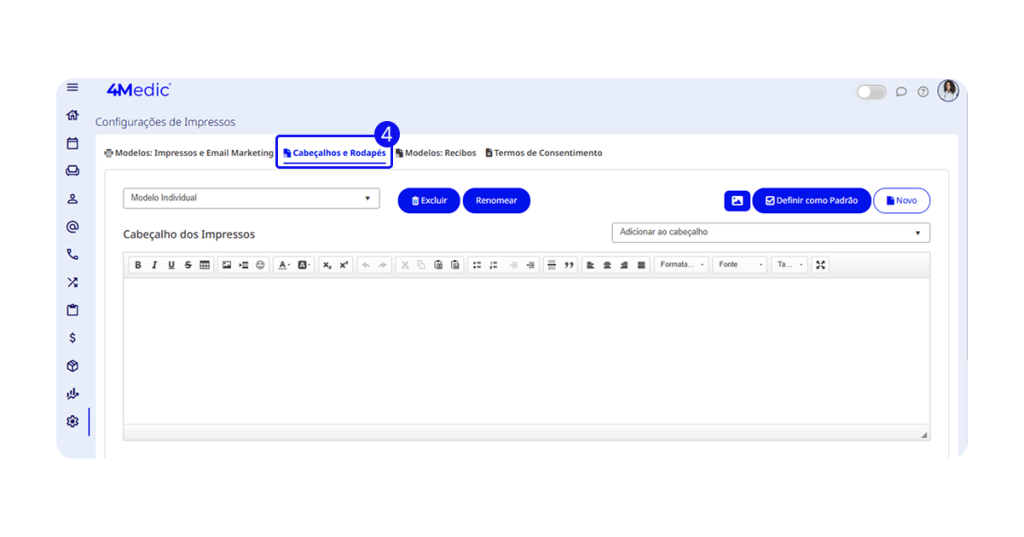Click the dollar sign finance icon
The image size is (1024, 537).
72,338
